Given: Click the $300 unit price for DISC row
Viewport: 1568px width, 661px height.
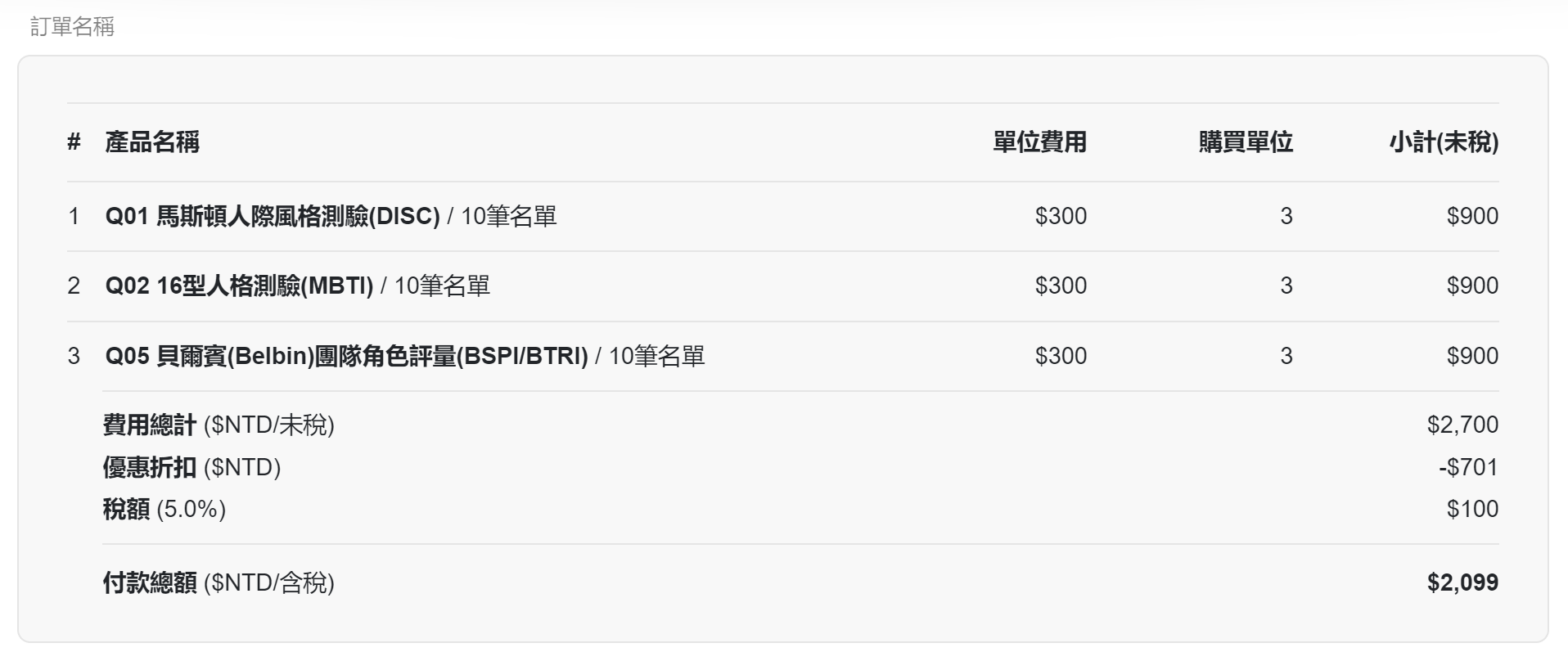Looking at the screenshot, I should click(1061, 216).
